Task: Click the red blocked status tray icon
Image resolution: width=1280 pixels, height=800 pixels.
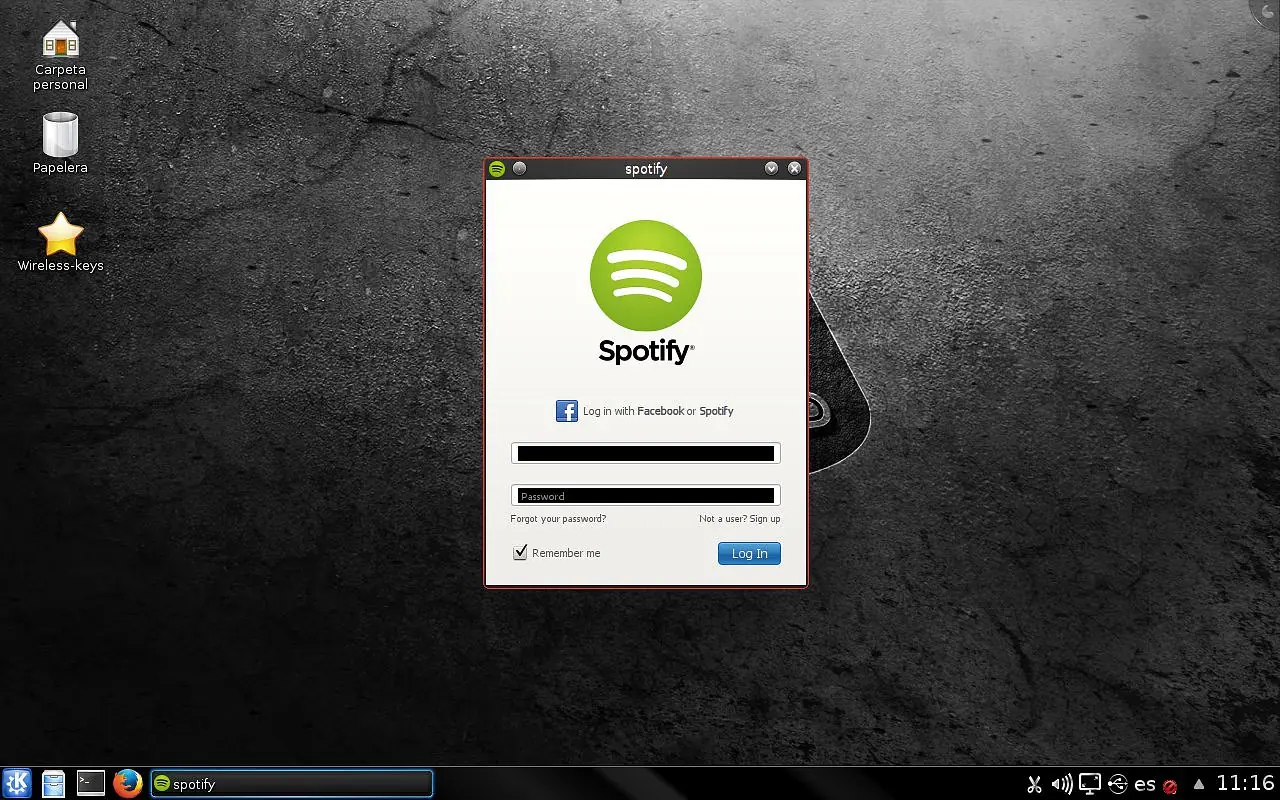Action: pos(1170,786)
